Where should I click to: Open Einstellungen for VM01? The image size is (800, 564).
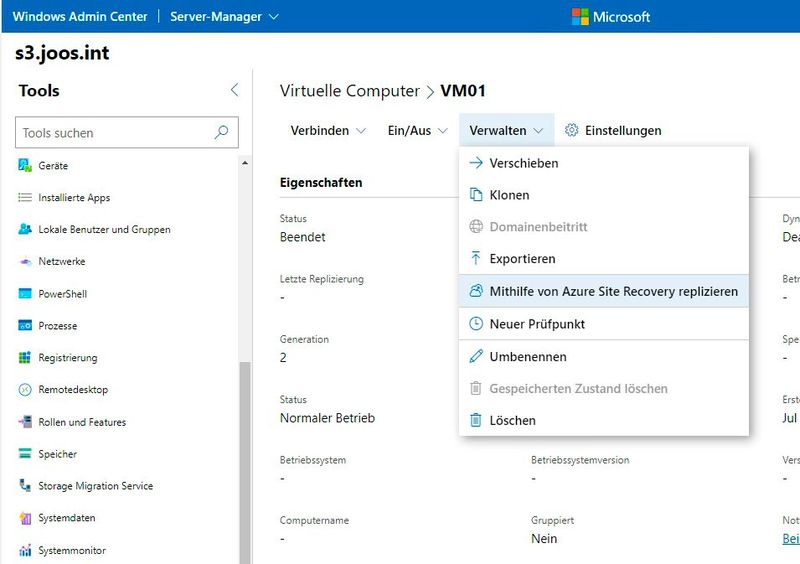click(x=613, y=131)
